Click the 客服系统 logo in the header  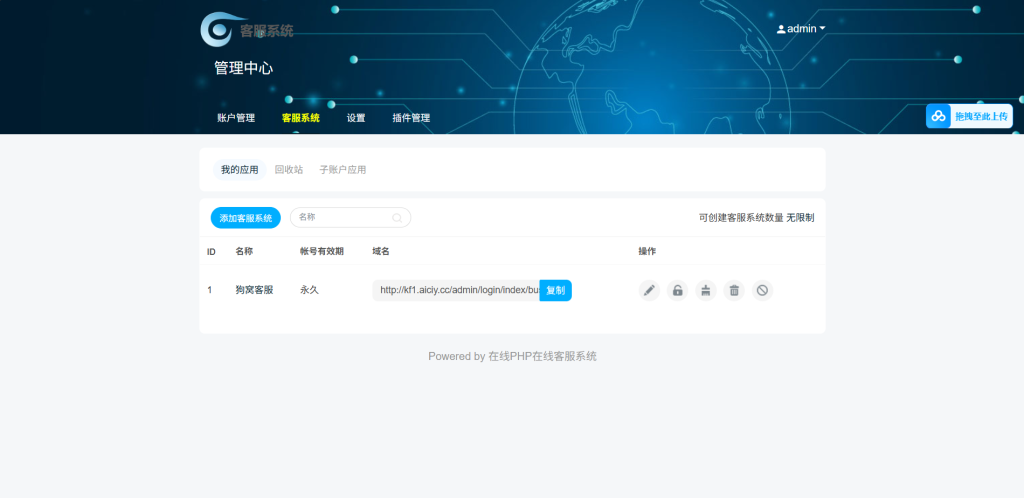pyautogui.click(x=247, y=30)
